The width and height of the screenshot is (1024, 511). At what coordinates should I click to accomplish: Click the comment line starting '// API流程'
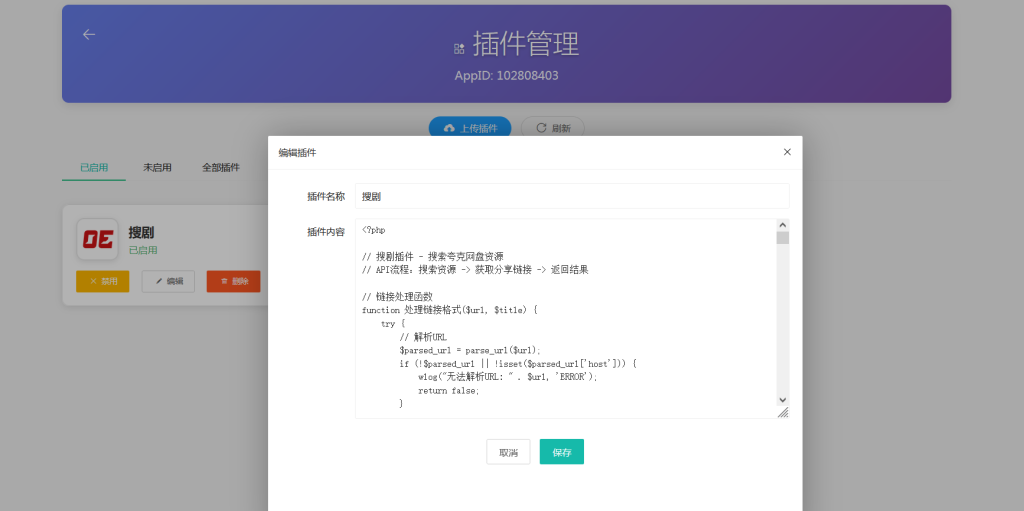click(x=475, y=270)
